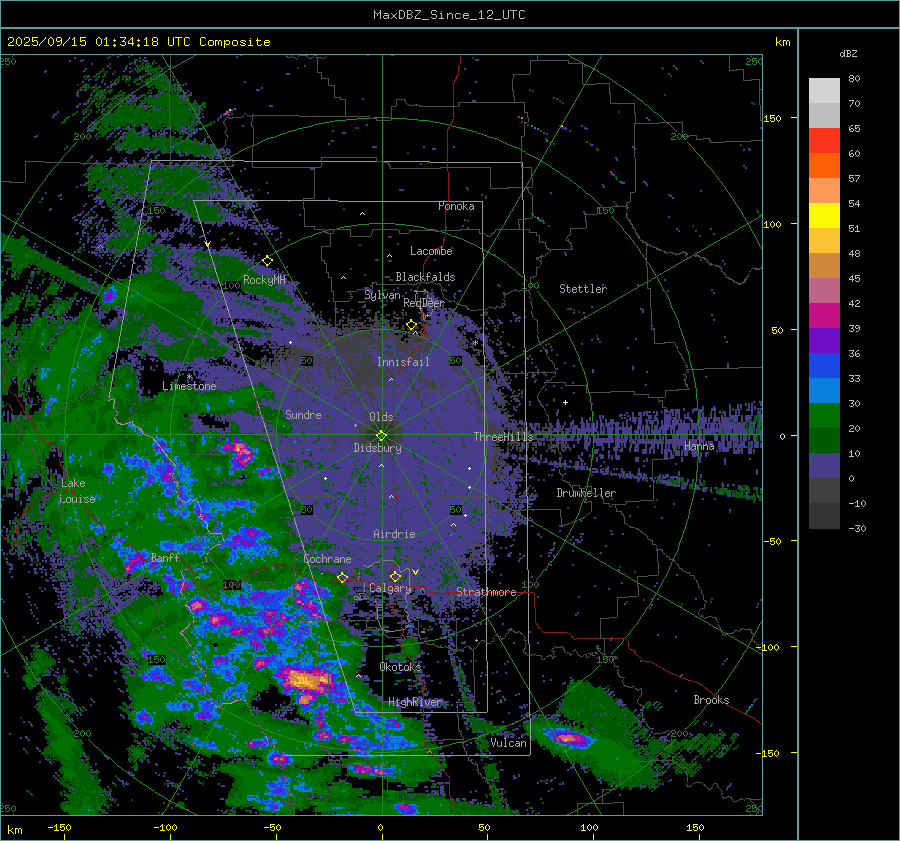This screenshot has width=900, height=841.
Task: Click the Blackfalds town label
Action: [425, 277]
